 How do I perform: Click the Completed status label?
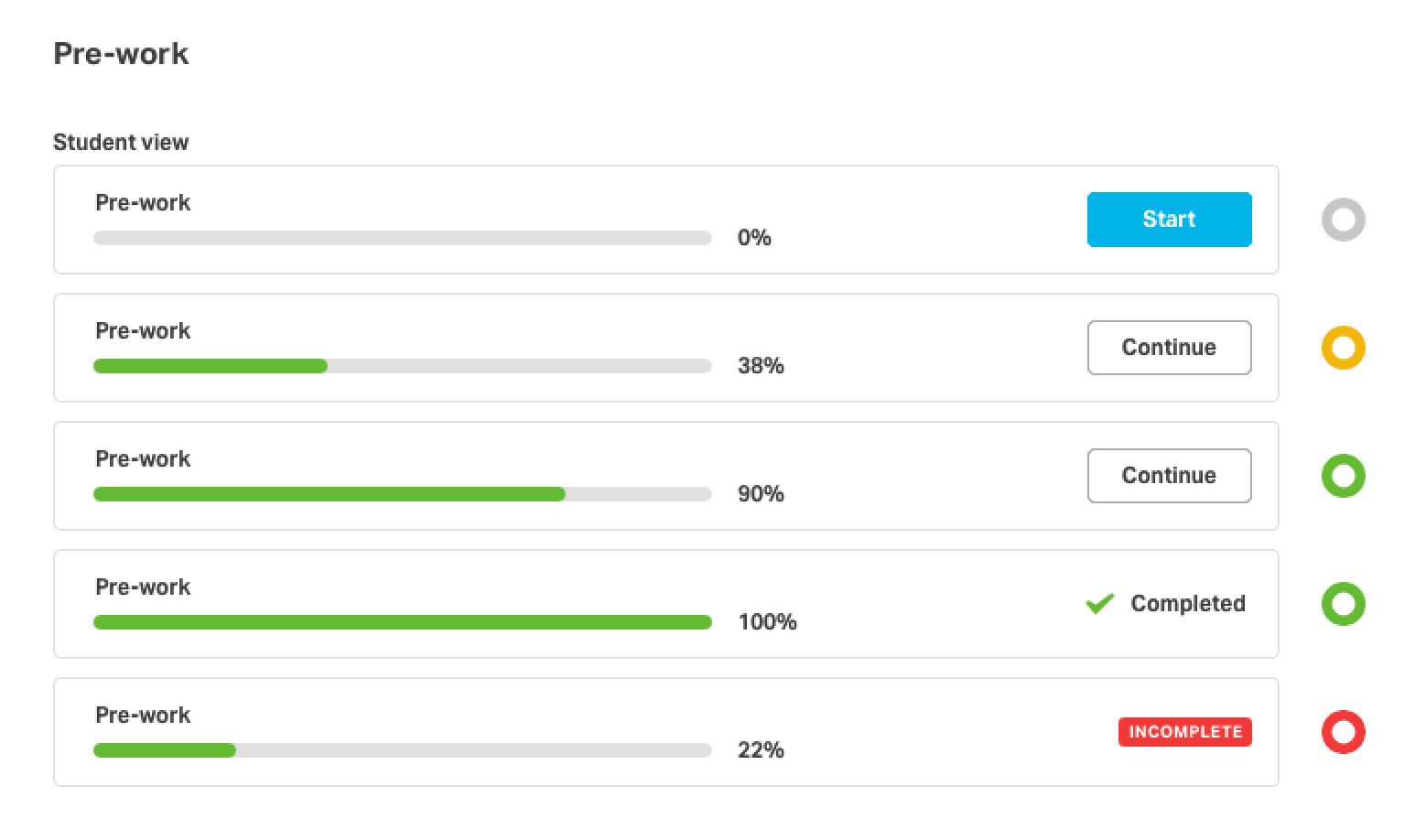click(1188, 604)
